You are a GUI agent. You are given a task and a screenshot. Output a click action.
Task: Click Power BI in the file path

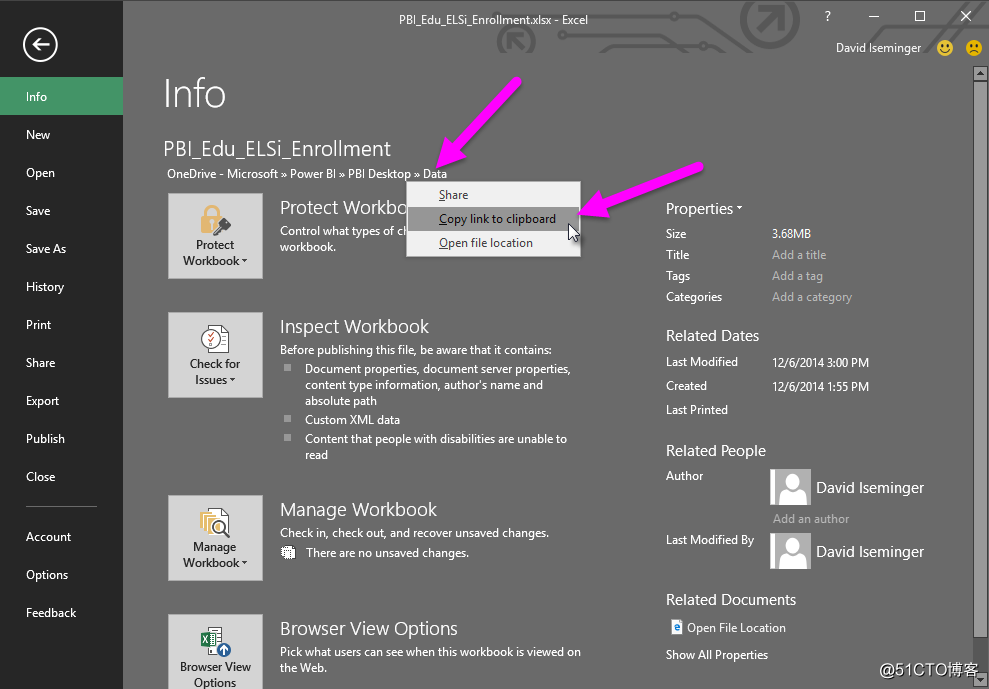(312, 174)
